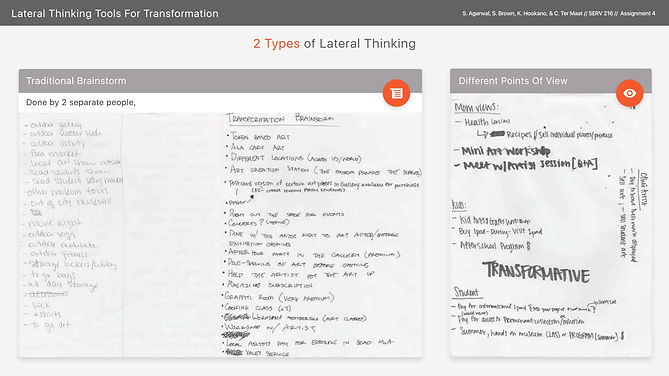Open the 'Transformative' points of view sketch image
The height and width of the screenshot is (376, 669).
click(550, 225)
